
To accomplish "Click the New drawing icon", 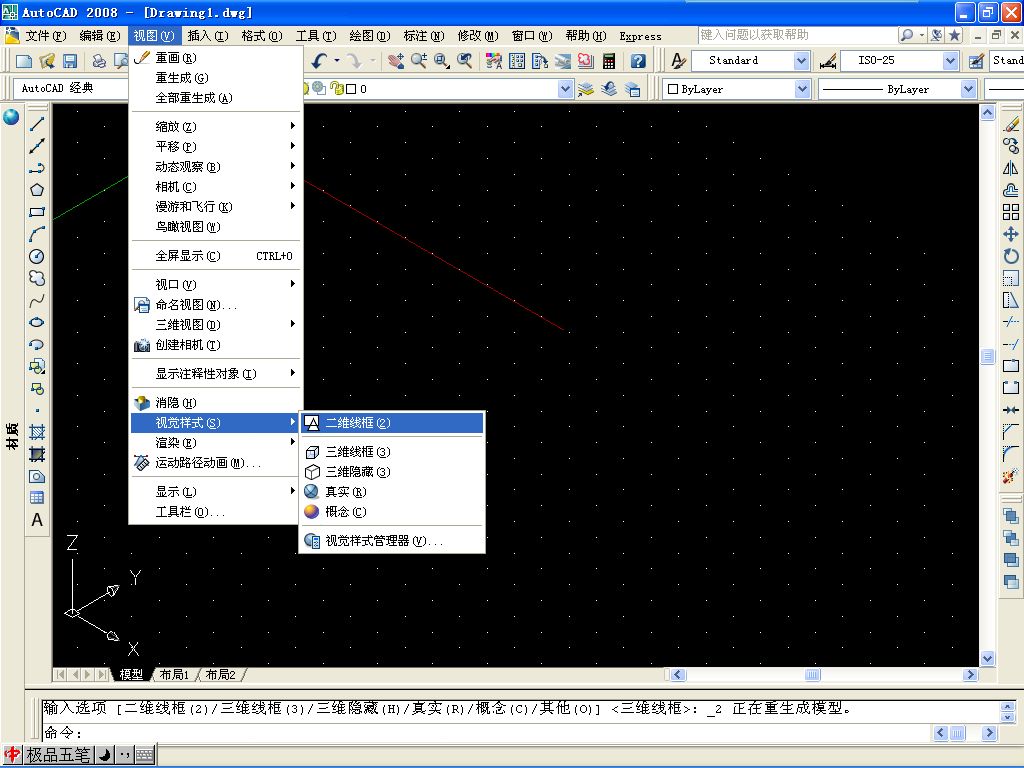I will tap(24, 61).
